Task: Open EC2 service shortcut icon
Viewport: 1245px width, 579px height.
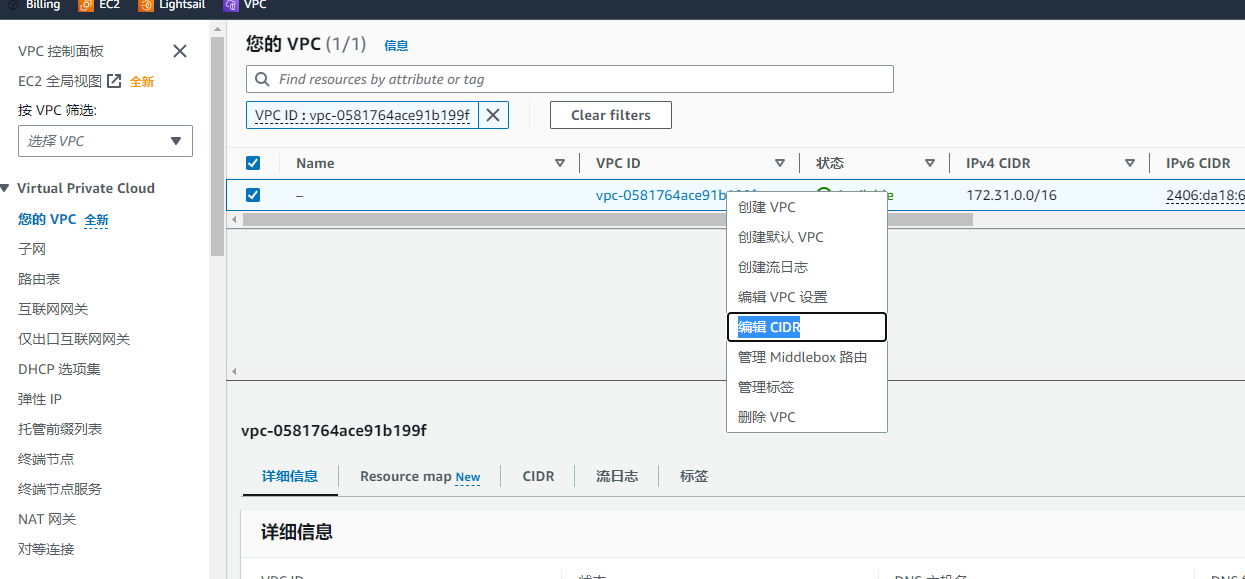Action: click(x=86, y=5)
